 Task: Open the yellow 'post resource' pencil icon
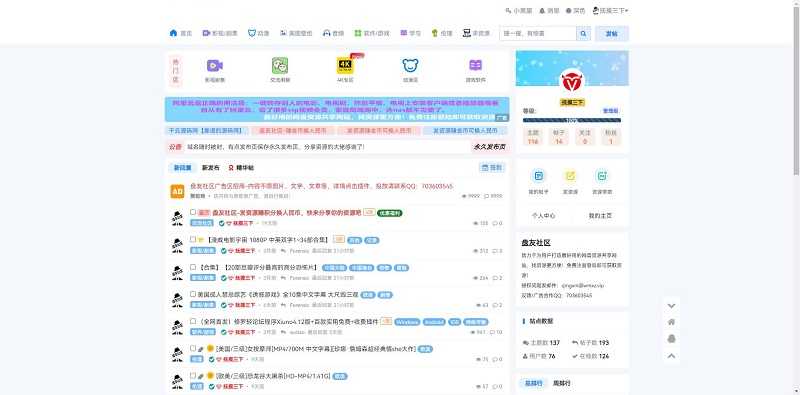pos(570,176)
